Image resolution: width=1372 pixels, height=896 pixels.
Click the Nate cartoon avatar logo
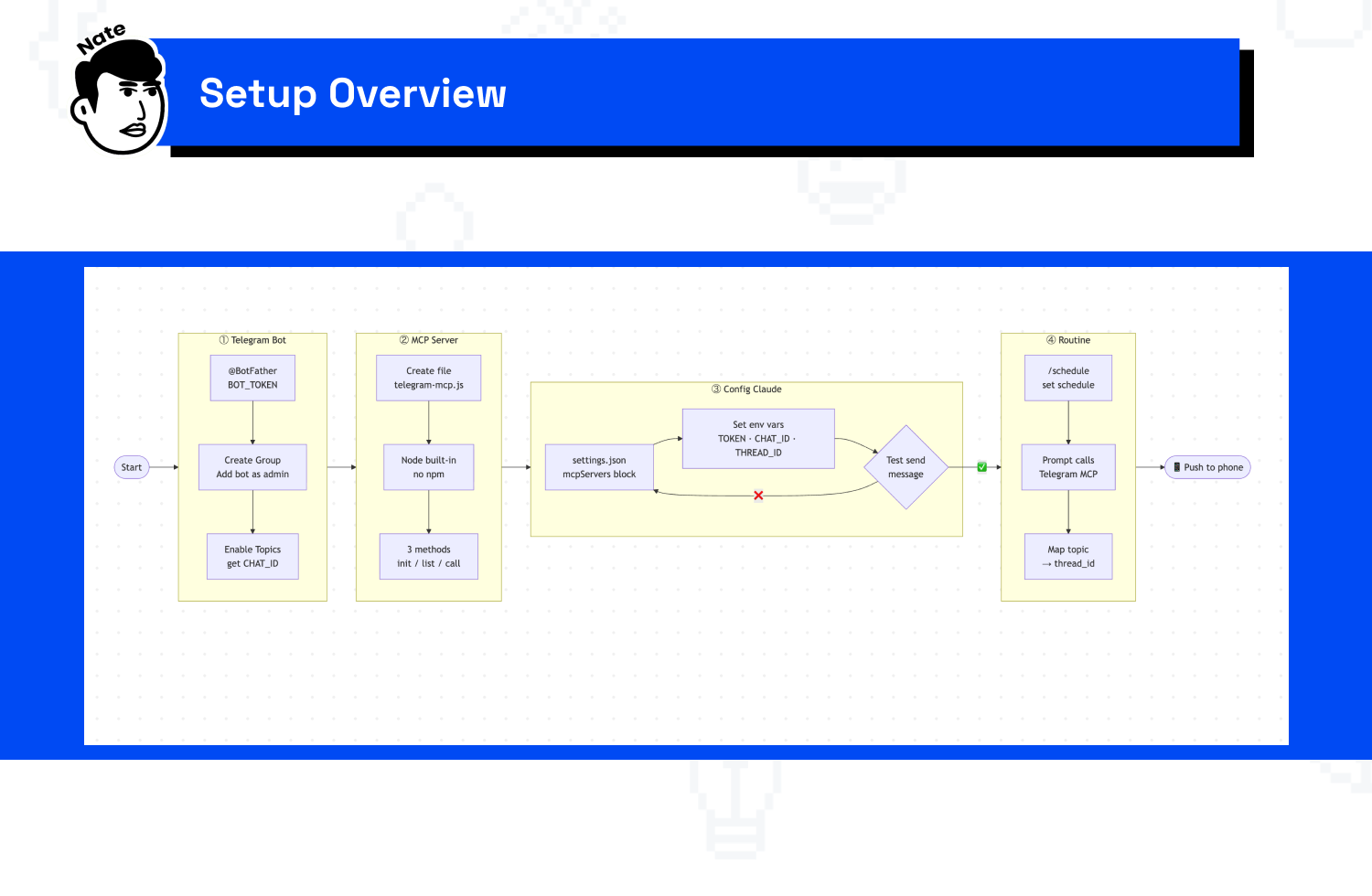click(x=119, y=90)
